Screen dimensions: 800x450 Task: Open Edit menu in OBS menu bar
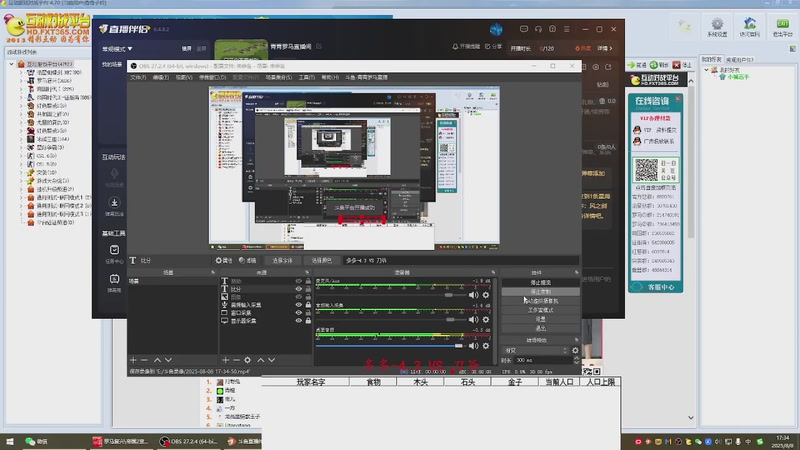coord(161,78)
